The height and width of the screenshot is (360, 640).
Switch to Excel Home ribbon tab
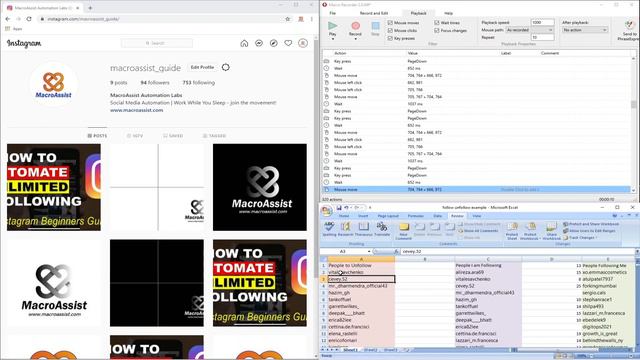(x=344, y=216)
